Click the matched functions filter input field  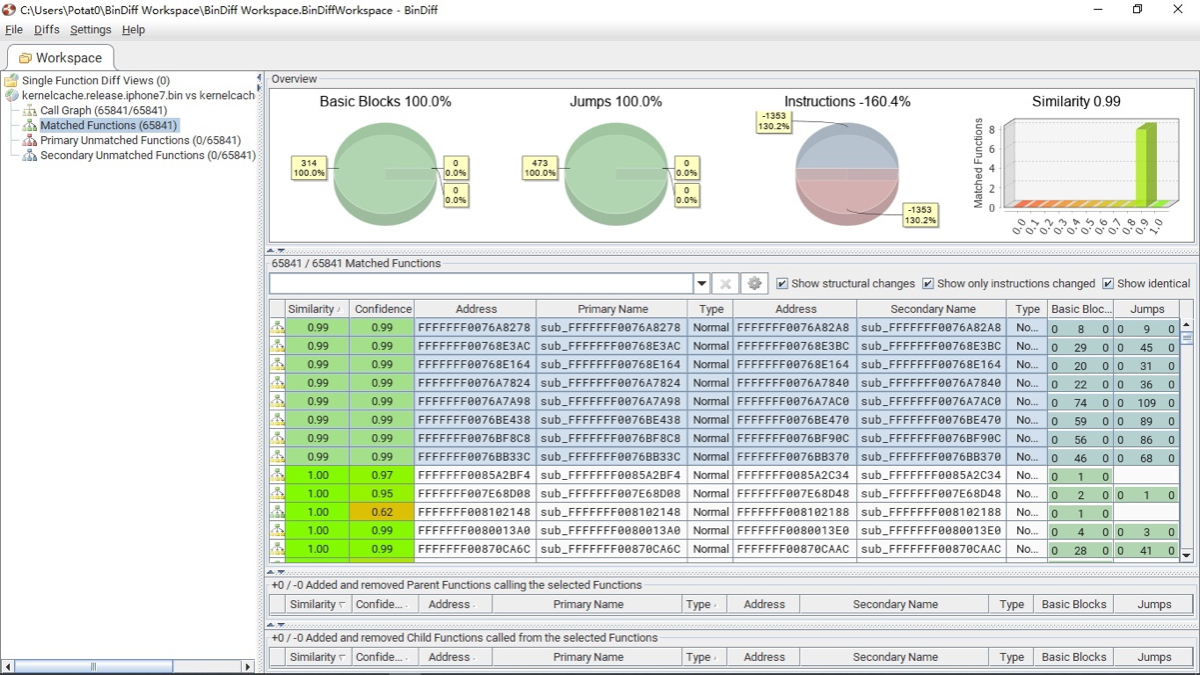point(480,284)
